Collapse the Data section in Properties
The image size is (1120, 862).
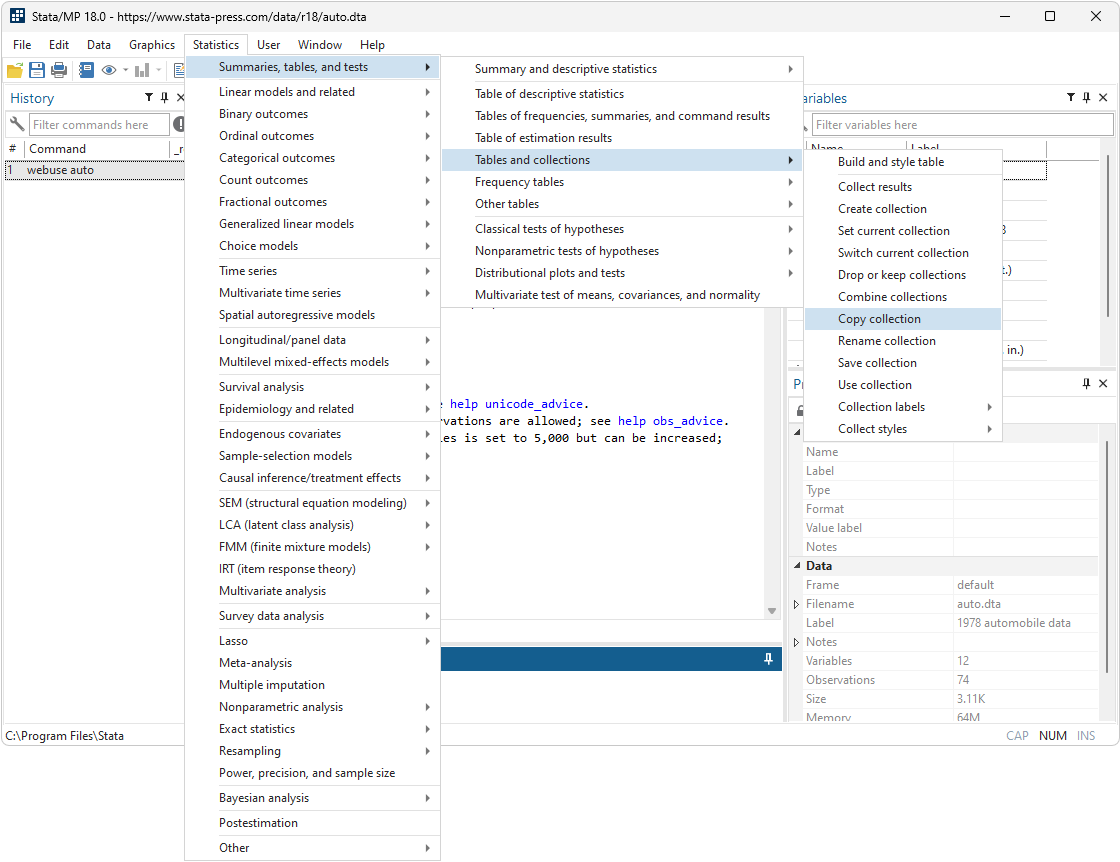pyautogui.click(x=797, y=566)
